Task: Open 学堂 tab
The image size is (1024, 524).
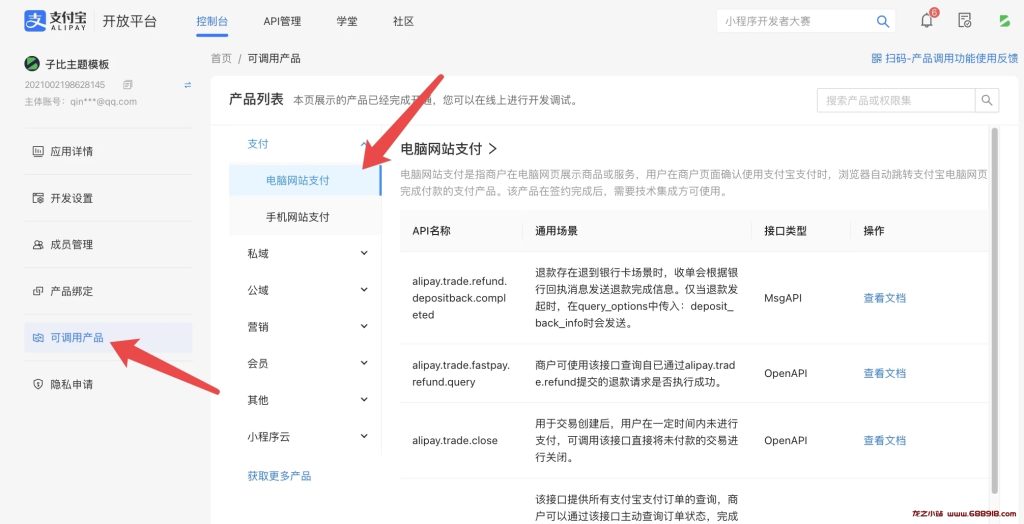Action: tap(347, 22)
